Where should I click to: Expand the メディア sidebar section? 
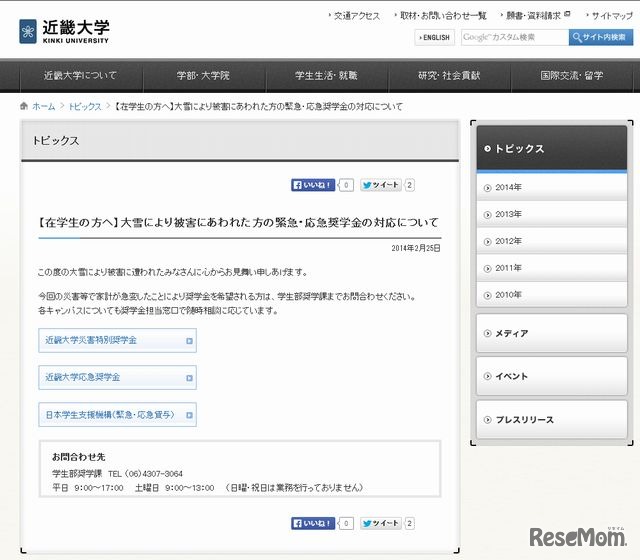pos(551,333)
